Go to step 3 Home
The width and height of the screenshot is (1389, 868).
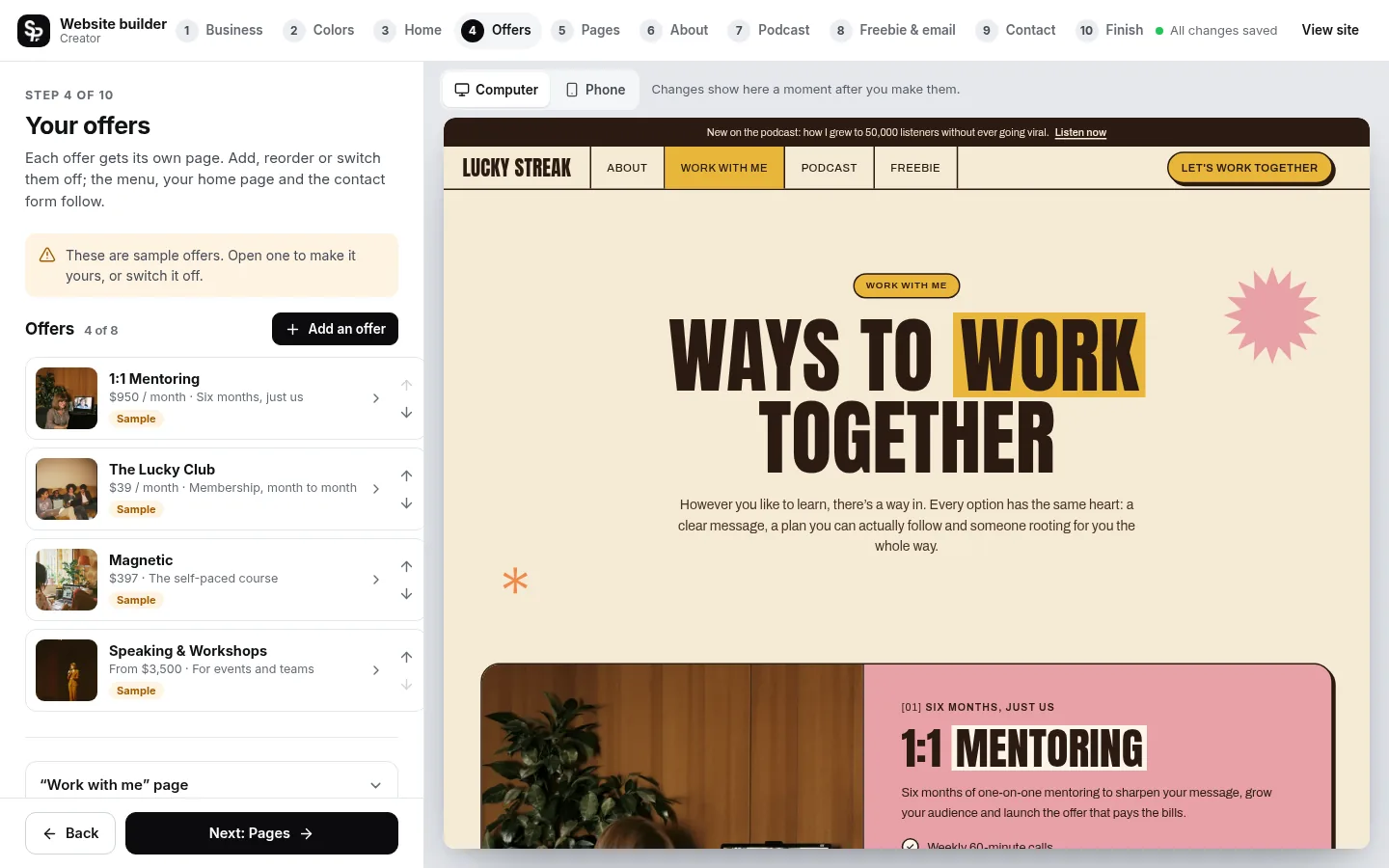point(408,30)
